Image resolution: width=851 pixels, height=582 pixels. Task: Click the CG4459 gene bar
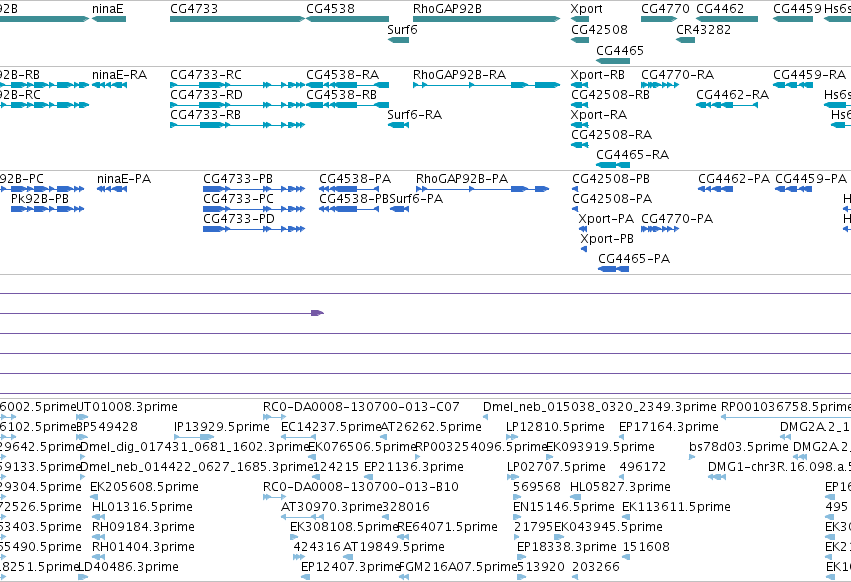[793, 19]
